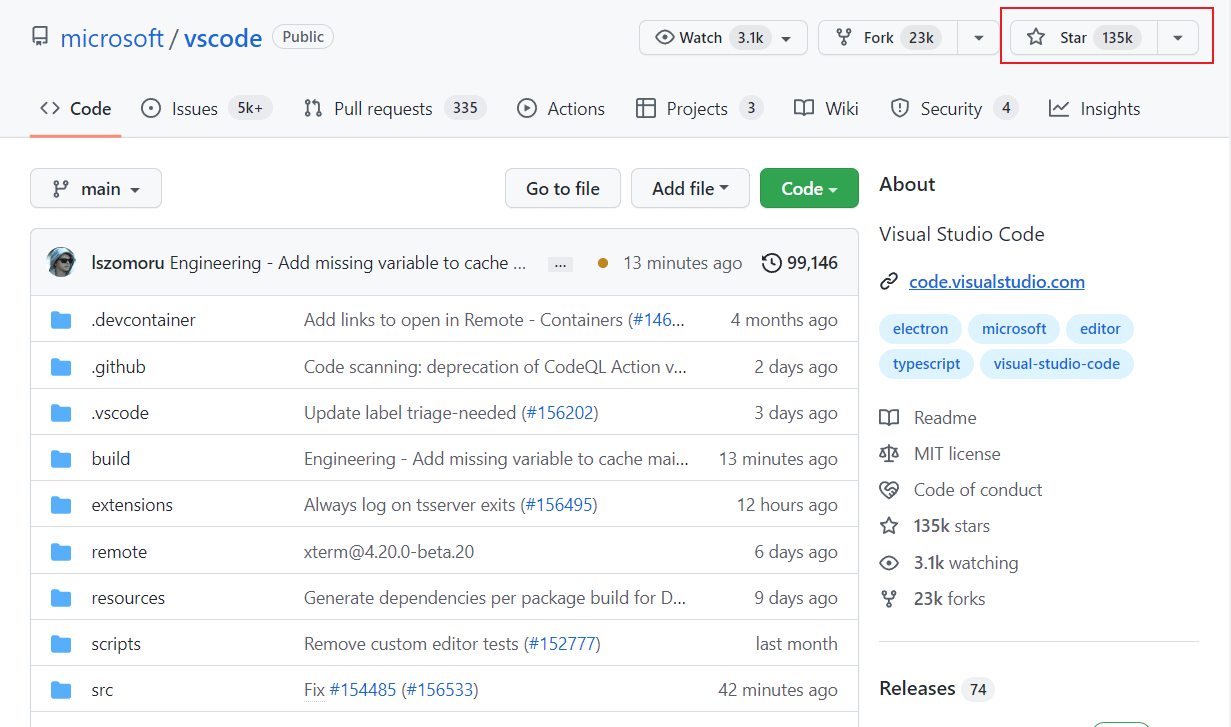Image resolution: width=1231 pixels, height=727 pixels.
Task: Click the .github folder icon
Action: coord(61,367)
